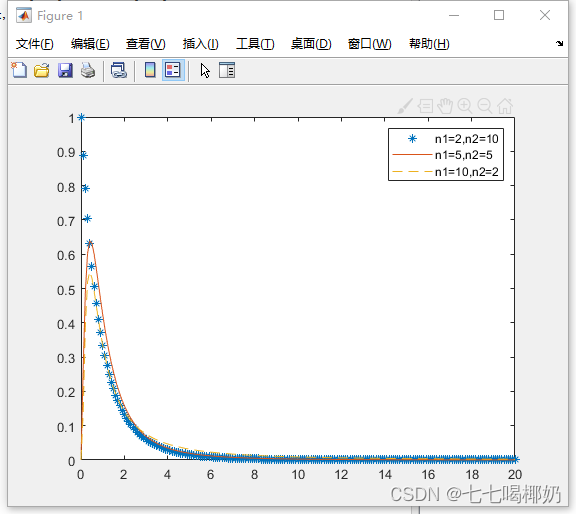Click the axes Data Tips icon
The width and height of the screenshot is (576, 514).
[425, 106]
